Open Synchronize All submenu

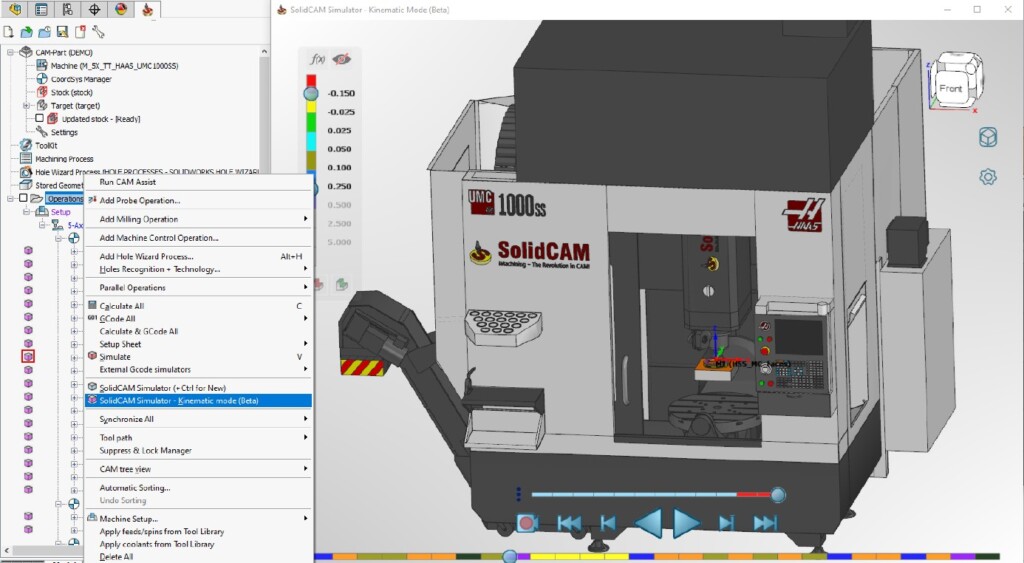click(x=199, y=419)
